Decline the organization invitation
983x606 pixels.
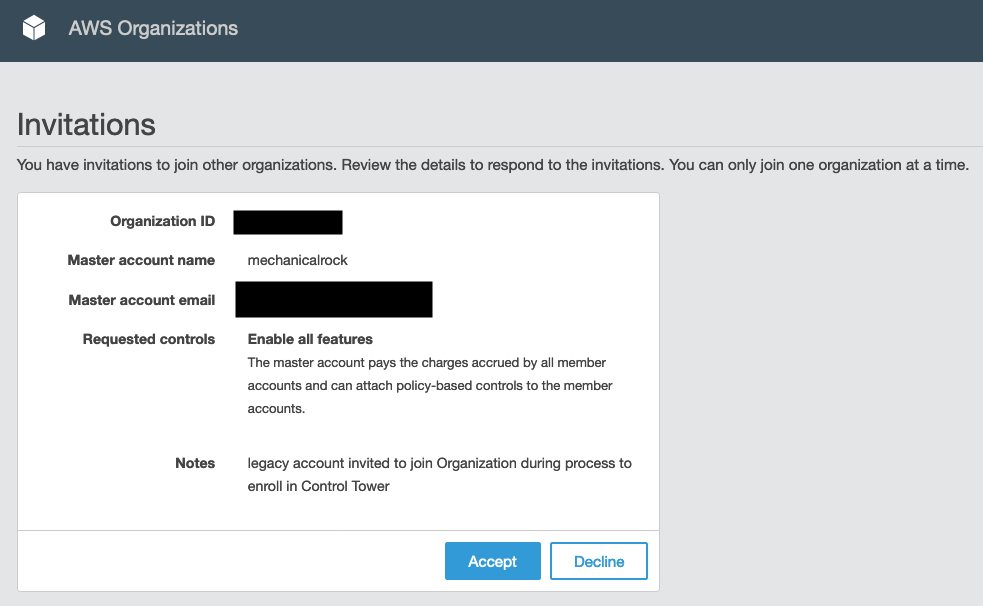pyautogui.click(x=599, y=561)
